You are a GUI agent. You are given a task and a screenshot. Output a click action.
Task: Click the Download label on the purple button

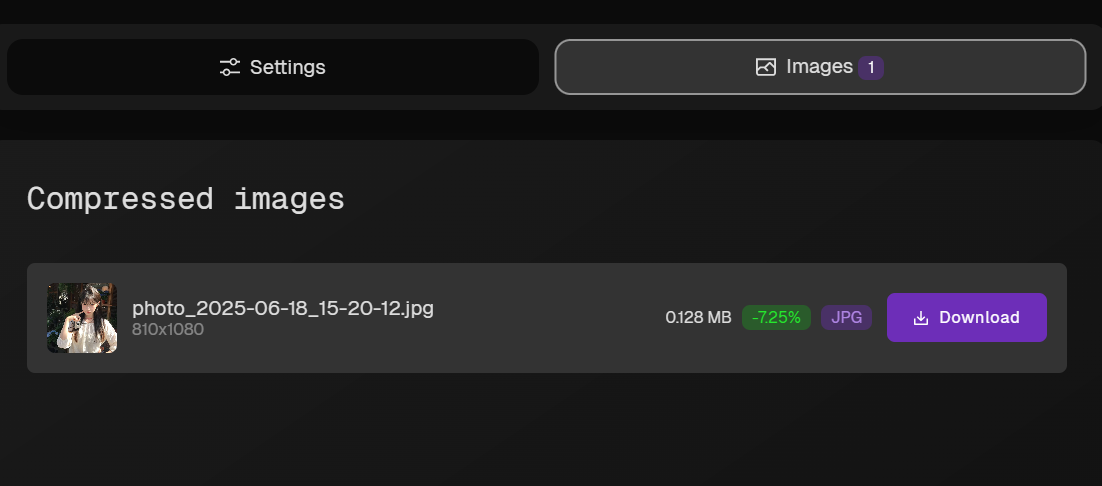point(979,317)
